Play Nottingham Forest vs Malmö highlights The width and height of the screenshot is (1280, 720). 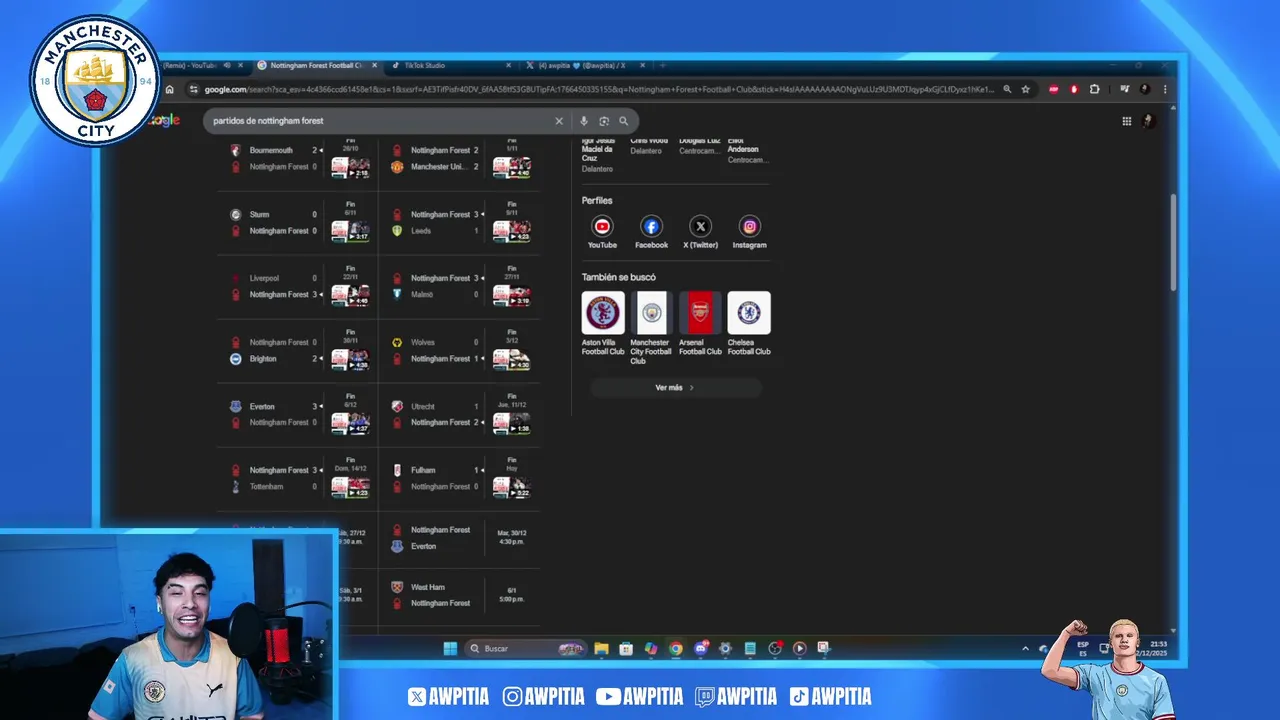[512, 295]
